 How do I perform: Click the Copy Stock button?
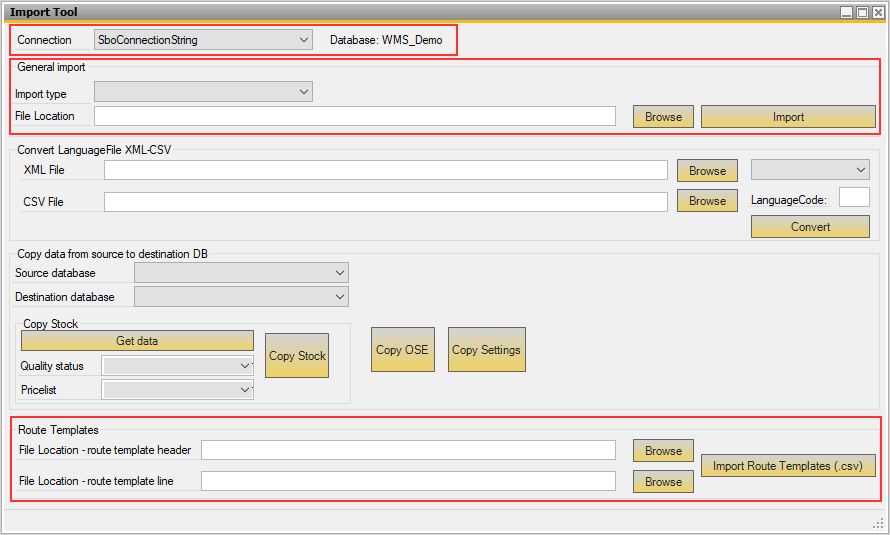[297, 356]
